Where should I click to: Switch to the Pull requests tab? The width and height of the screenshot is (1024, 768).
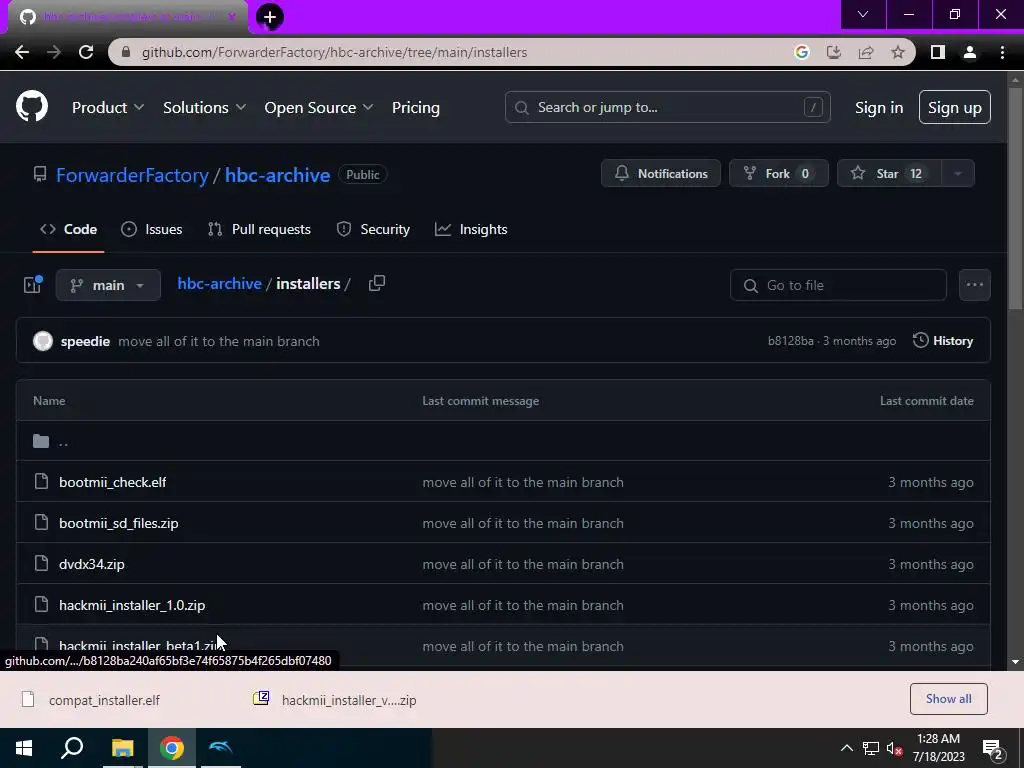pos(259,229)
